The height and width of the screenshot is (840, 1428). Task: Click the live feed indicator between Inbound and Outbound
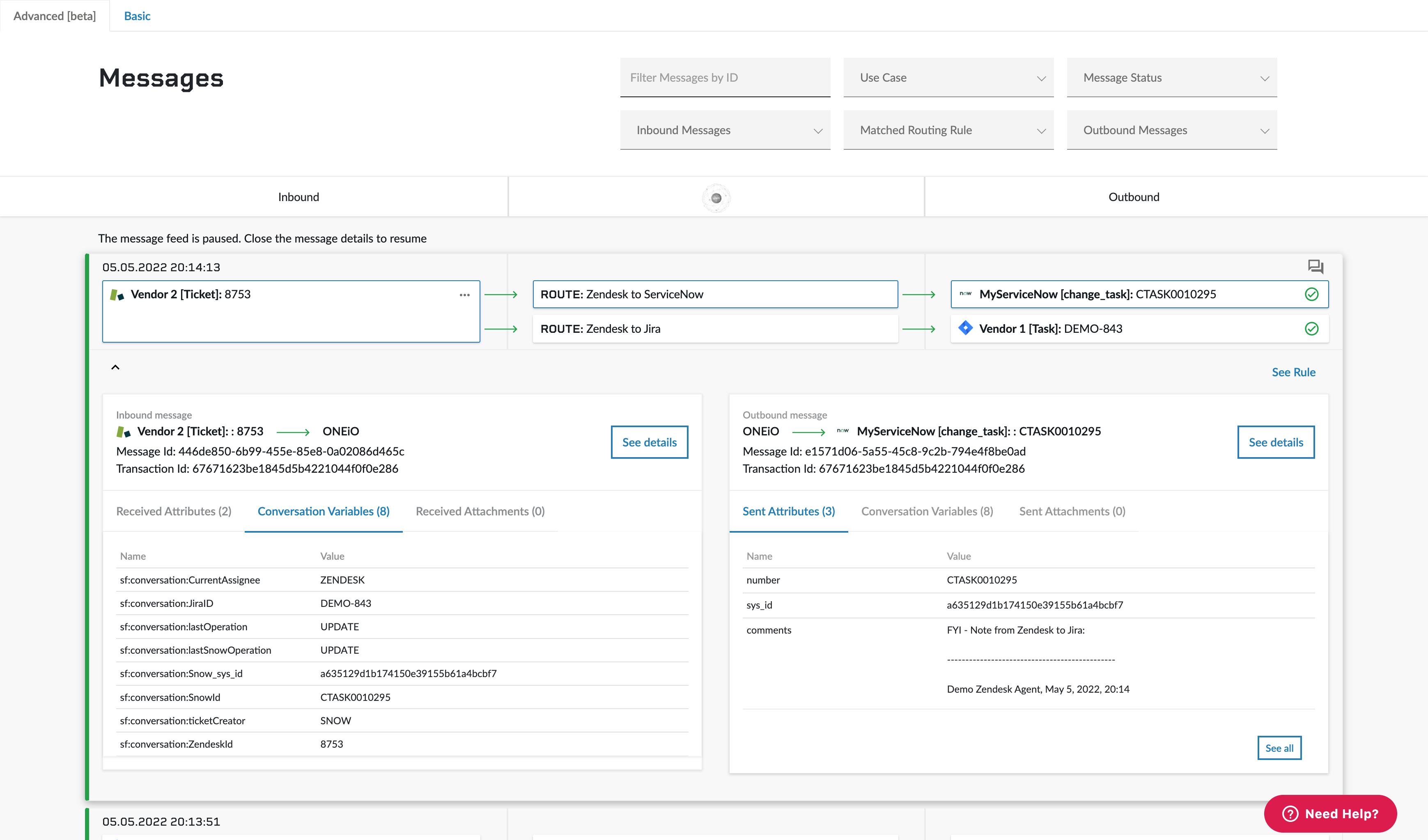(x=716, y=198)
